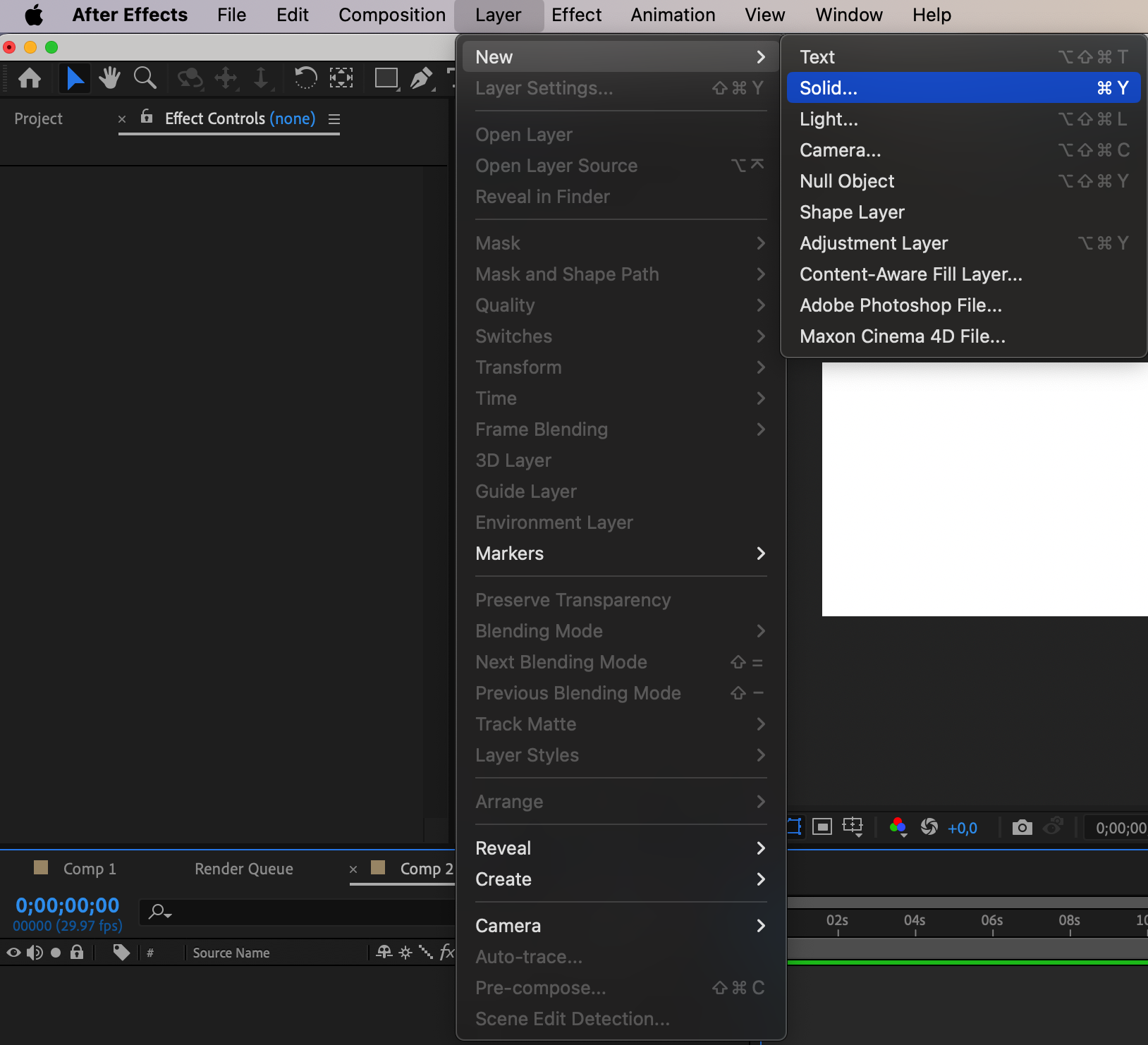Switch to the Comp 1 timeline tab

(x=90, y=869)
